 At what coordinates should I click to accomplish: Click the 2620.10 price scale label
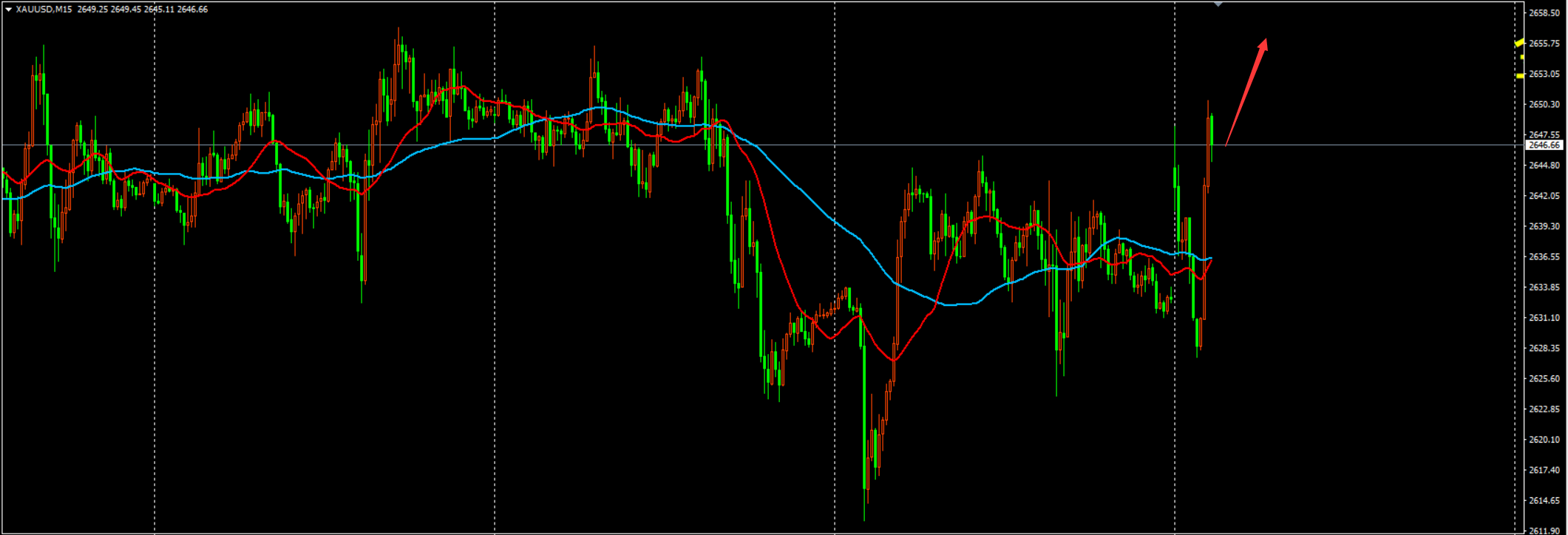[x=1544, y=440]
